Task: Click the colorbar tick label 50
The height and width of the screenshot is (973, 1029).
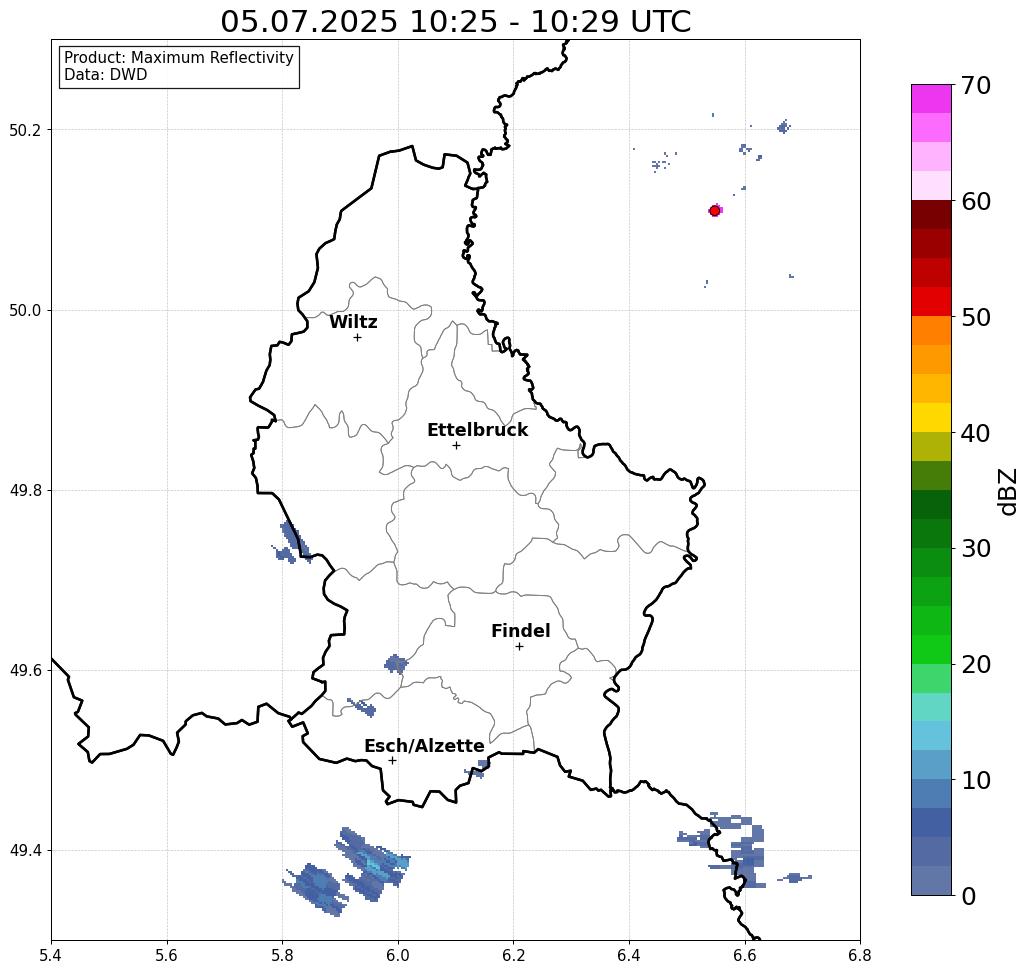Action: [976, 318]
